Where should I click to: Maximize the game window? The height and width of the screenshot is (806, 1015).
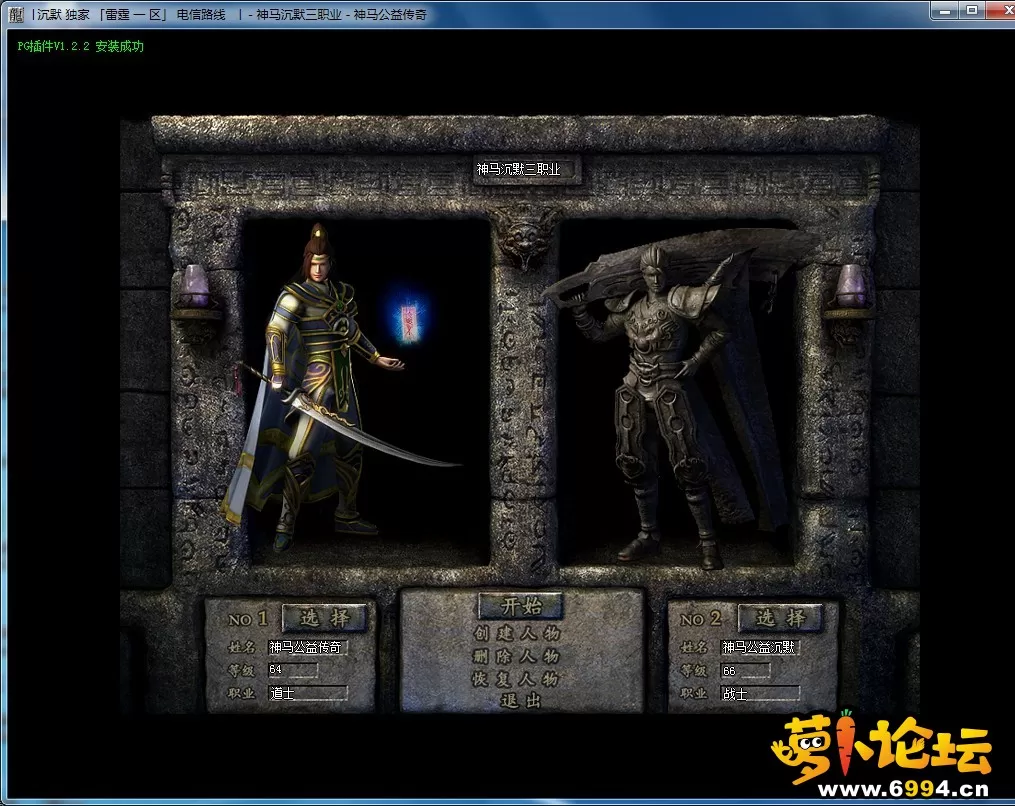[972, 10]
